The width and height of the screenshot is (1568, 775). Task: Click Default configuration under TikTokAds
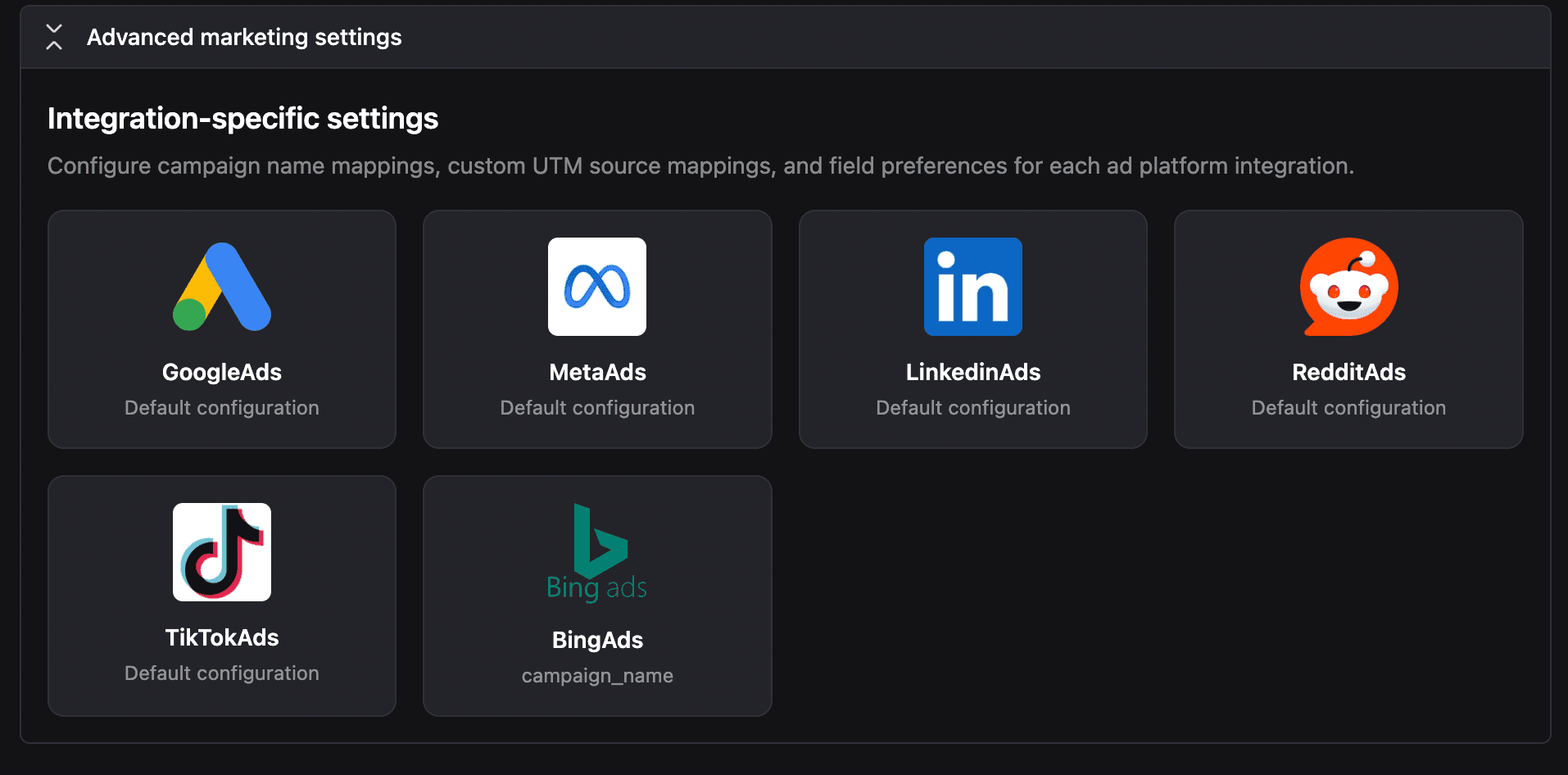[221, 673]
